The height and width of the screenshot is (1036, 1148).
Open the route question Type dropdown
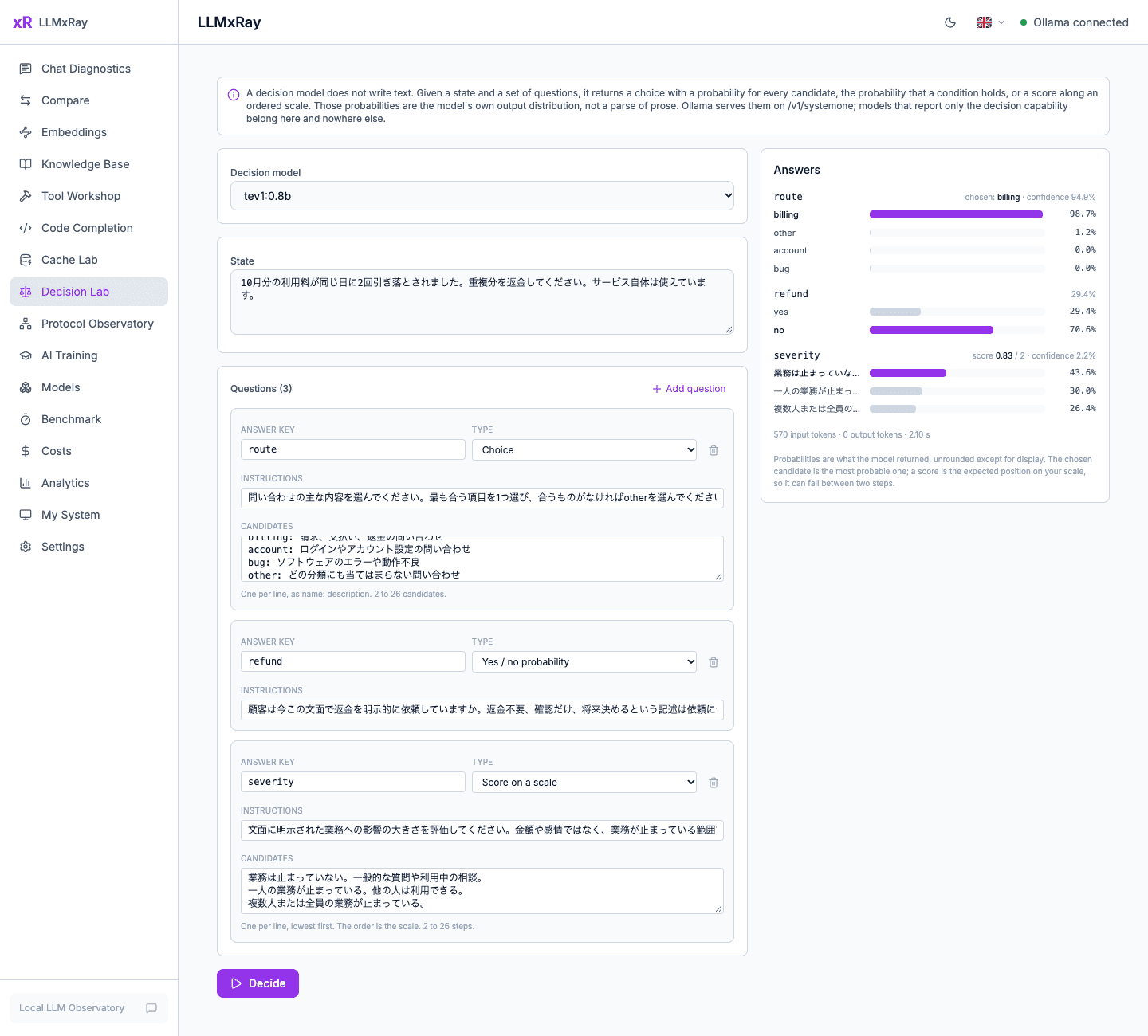click(x=584, y=450)
